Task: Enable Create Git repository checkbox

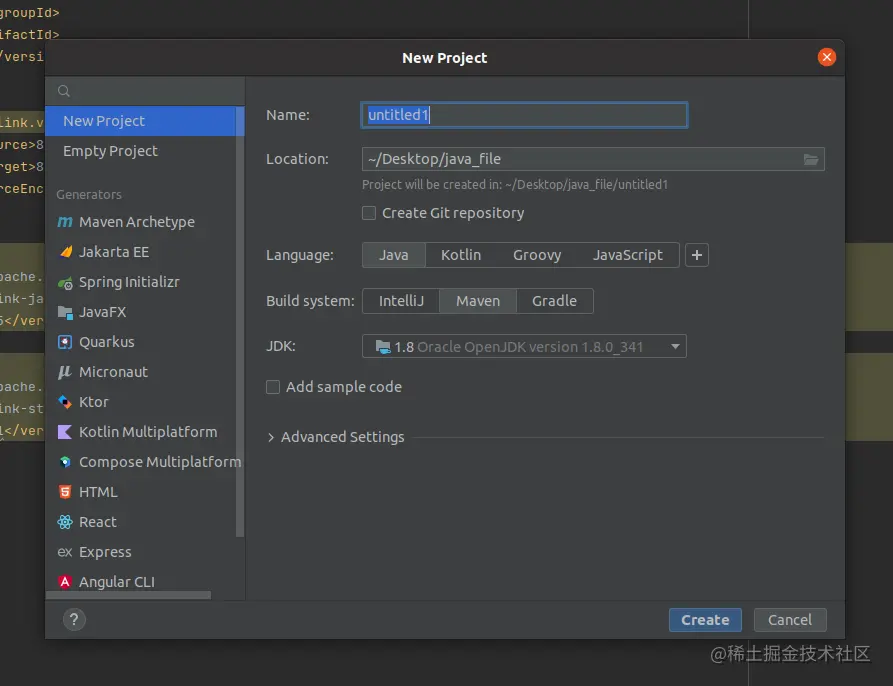Action: click(x=369, y=213)
